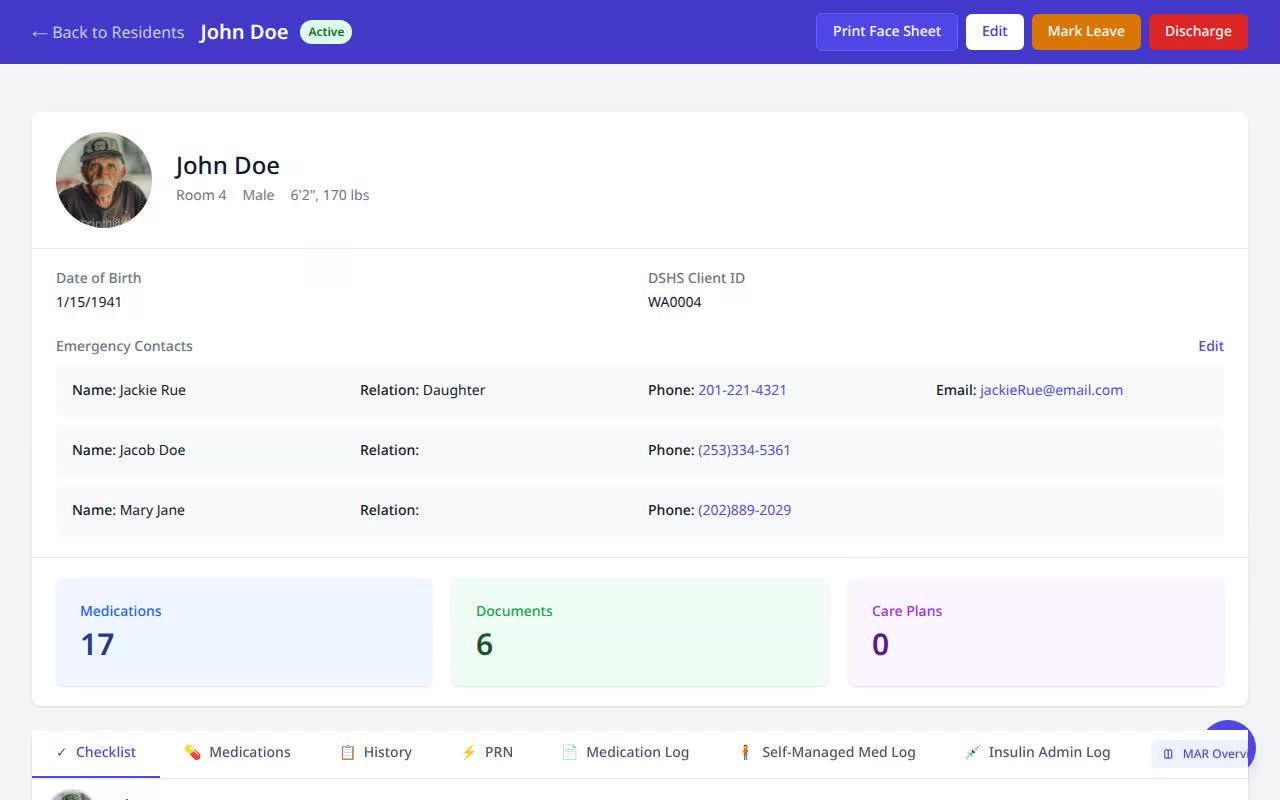The width and height of the screenshot is (1280, 800).
Task: Click the clipboard icon beside History tab
Action: pos(348,752)
